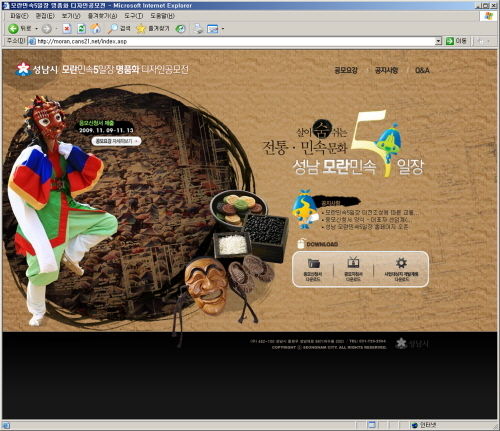This screenshot has width=500, height=431.
Task: Expand the Mail button dropdown arrow
Action: point(223,29)
